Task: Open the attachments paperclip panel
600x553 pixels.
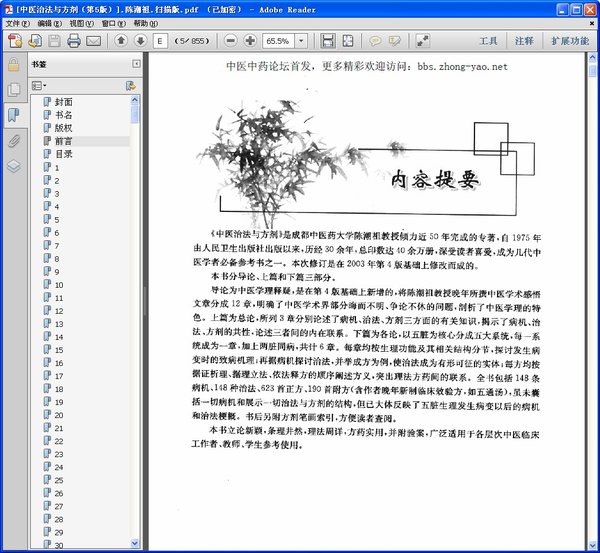Action: click(14, 141)
